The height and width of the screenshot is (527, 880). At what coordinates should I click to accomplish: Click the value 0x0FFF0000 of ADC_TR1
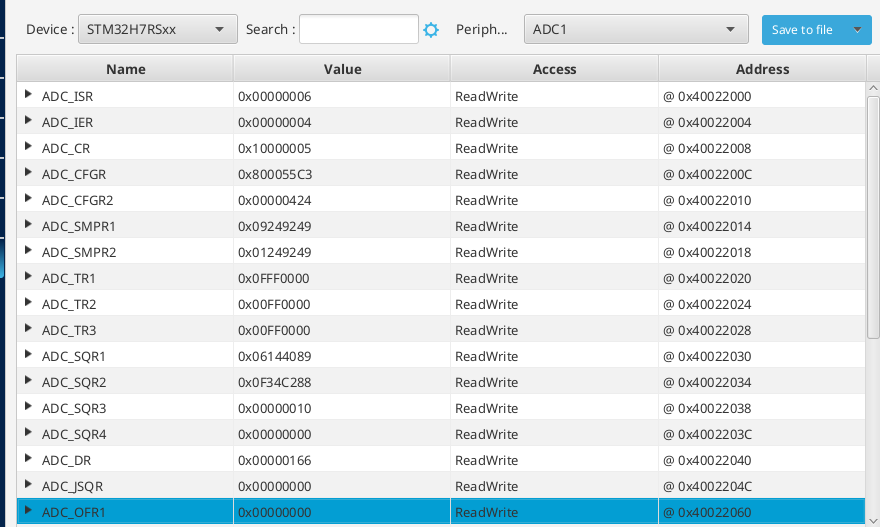coord(274,278)
